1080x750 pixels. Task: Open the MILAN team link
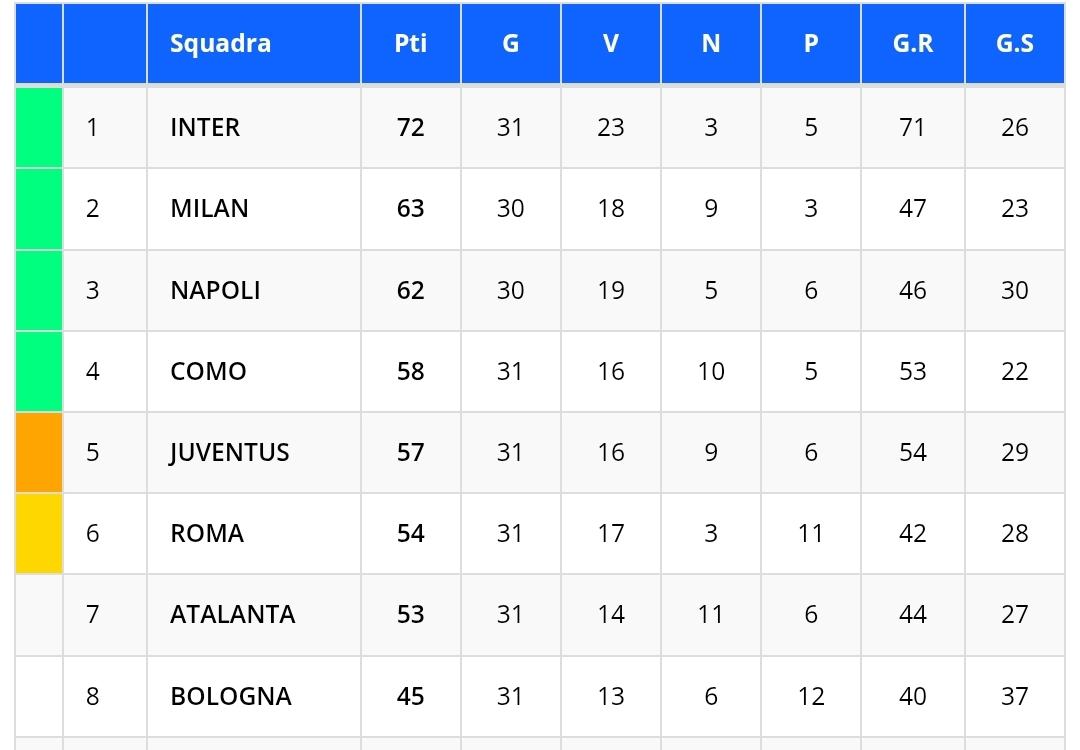pos(209,208)
